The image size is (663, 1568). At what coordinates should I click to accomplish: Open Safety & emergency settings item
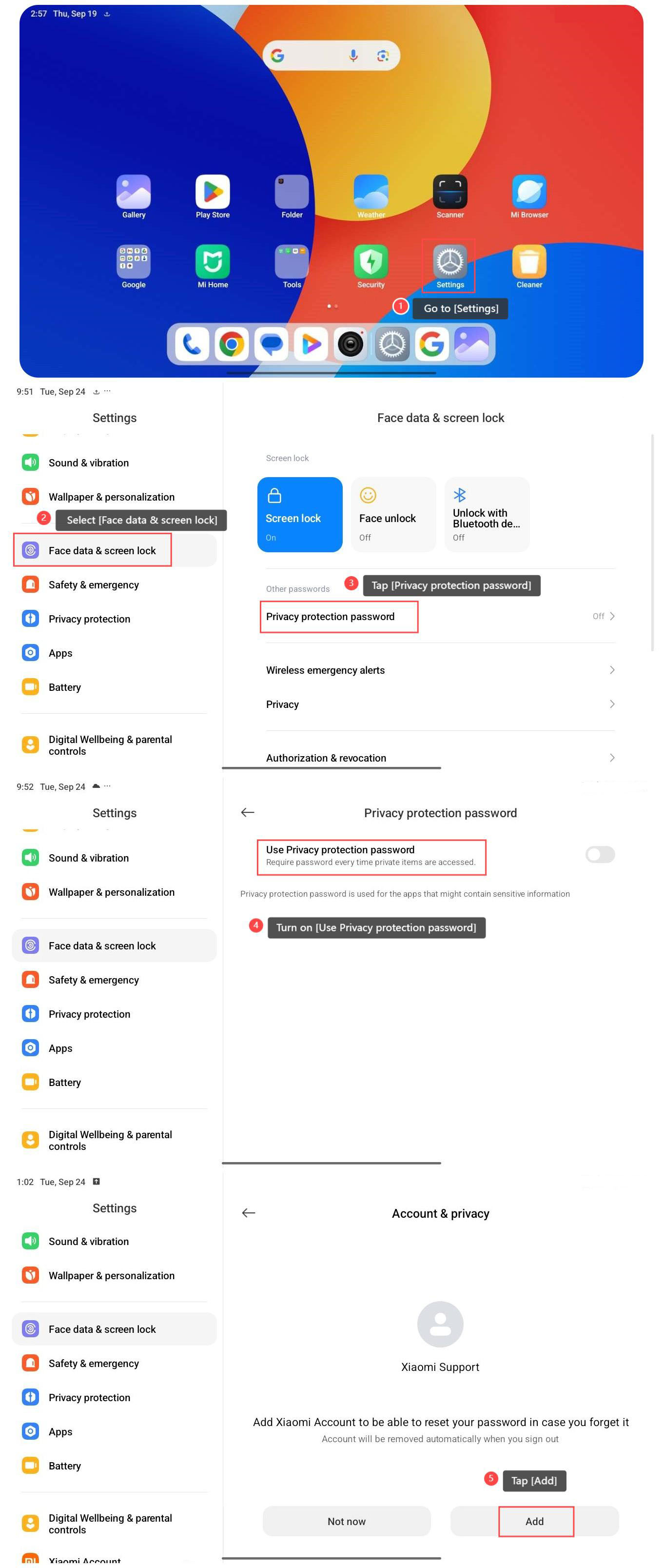115,584
